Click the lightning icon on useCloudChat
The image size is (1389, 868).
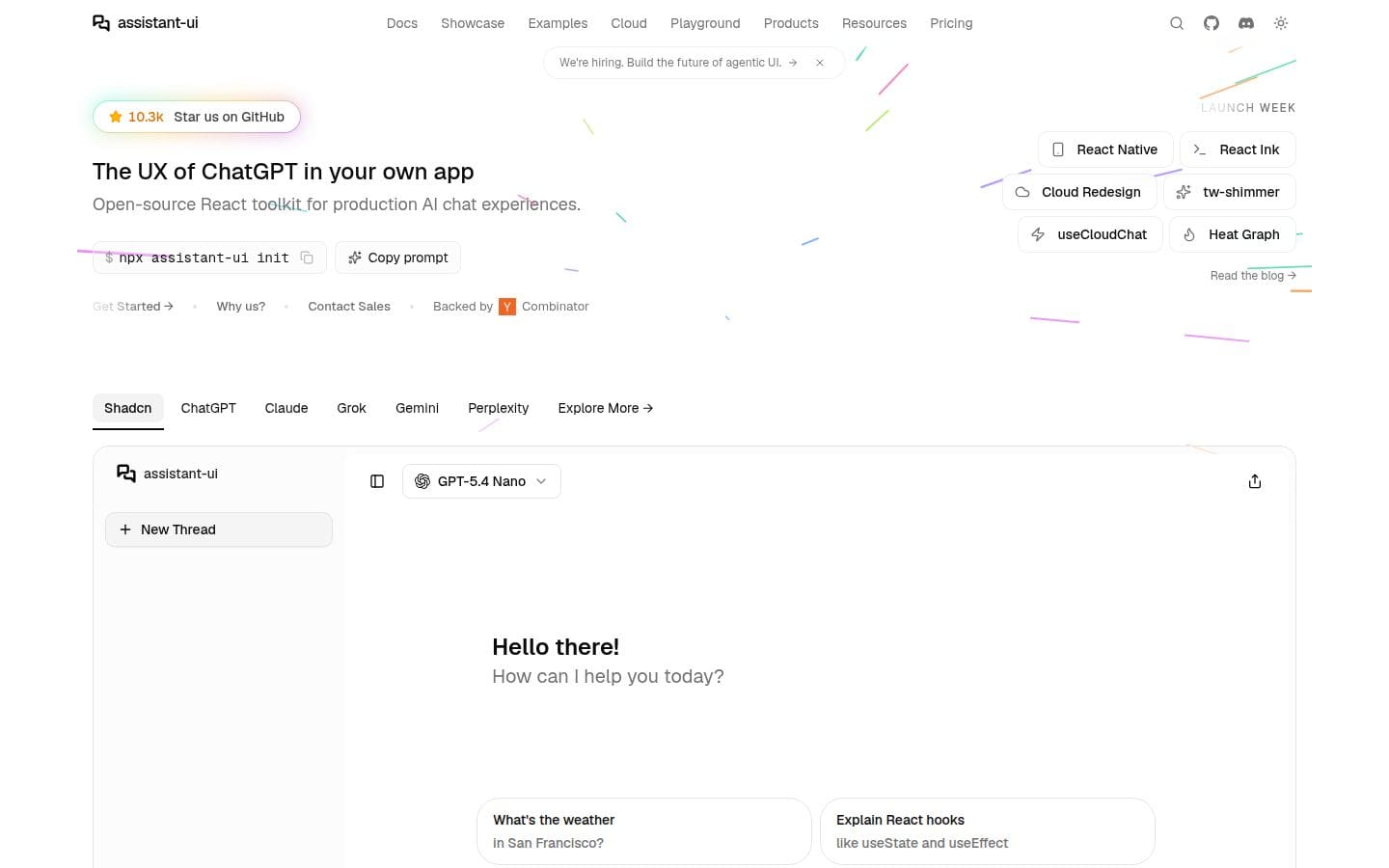(1038, 234)
